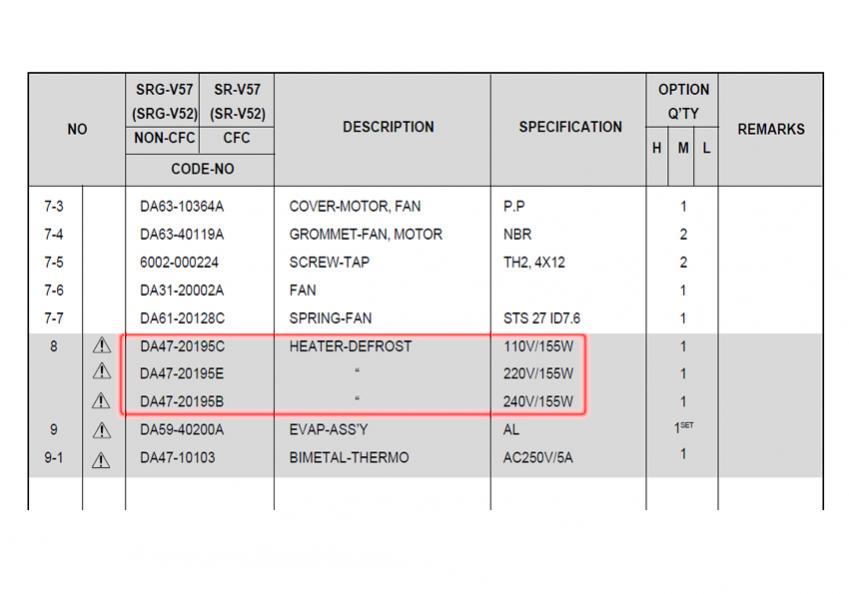The image size is (849, 594).
Task: Select the STS 27 ID7.6 specification
Action: [x=542, y=318]
